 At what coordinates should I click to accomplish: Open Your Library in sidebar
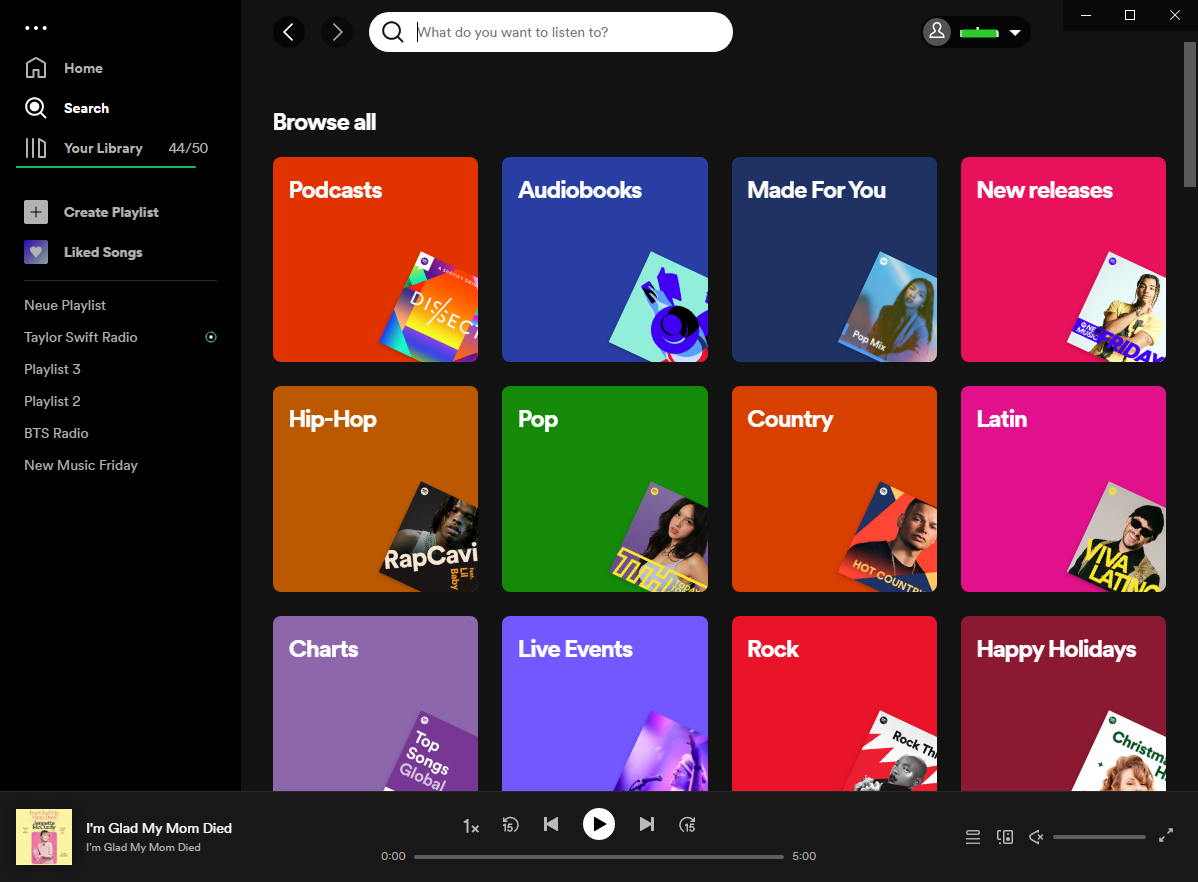103,148
